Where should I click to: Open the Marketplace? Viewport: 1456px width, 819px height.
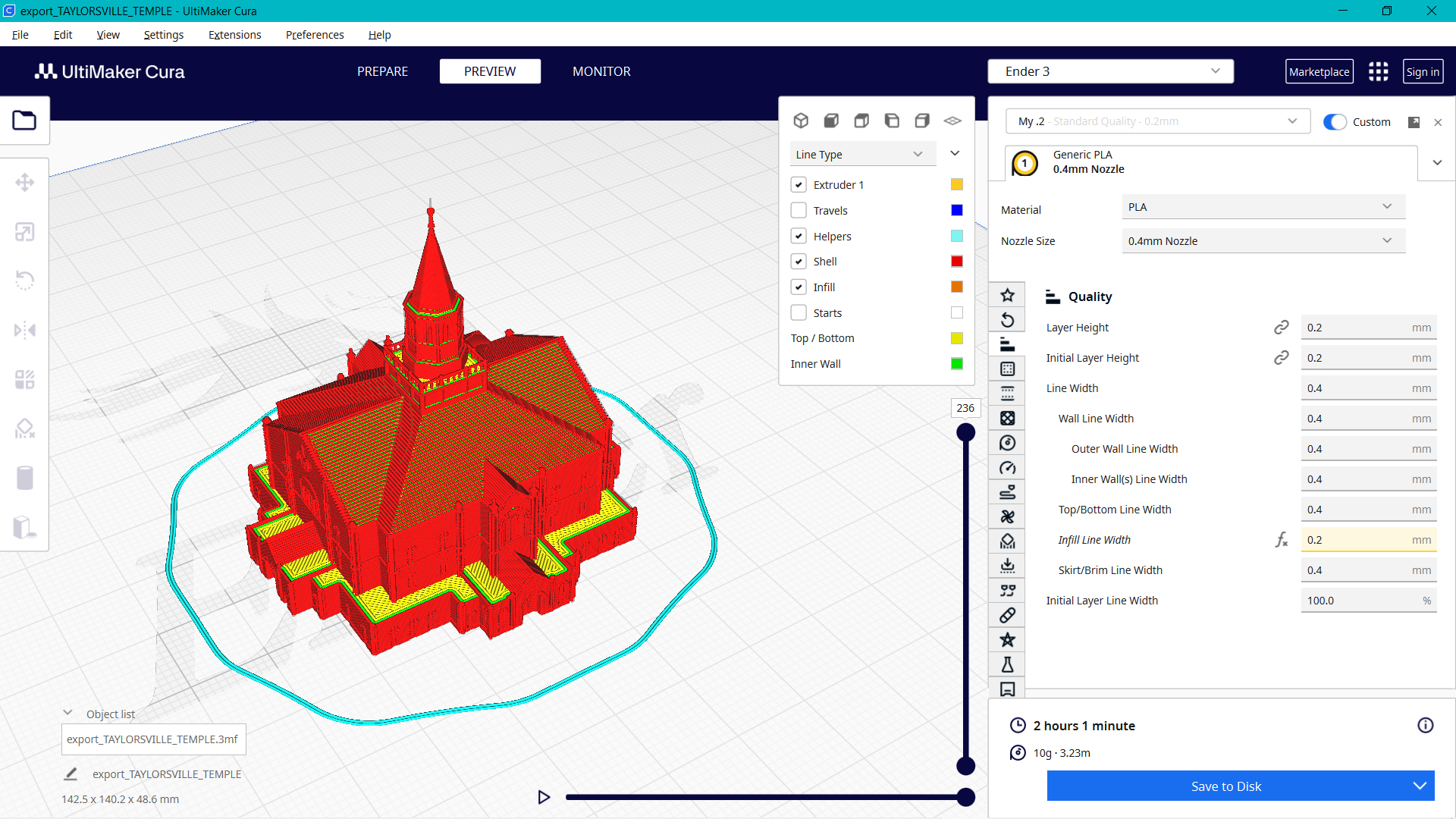click(x=1319, y=71)
